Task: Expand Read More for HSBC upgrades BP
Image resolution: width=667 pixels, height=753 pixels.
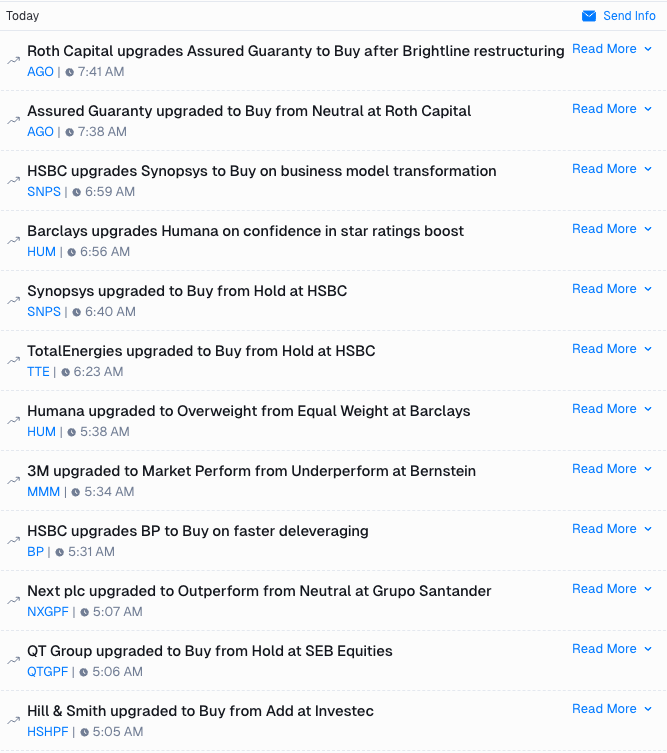Action: (x=612, y=529)
